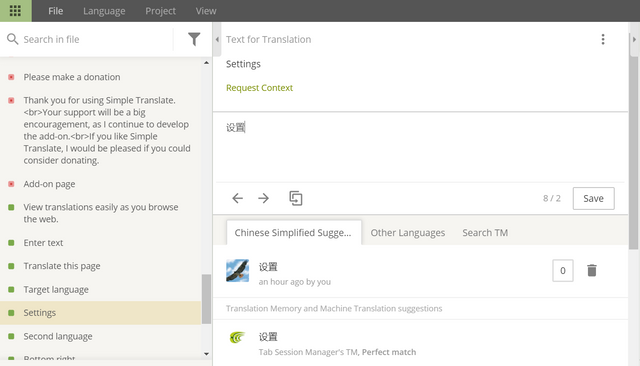
Task: Click the Save button
Action: (x=593, y=198)
